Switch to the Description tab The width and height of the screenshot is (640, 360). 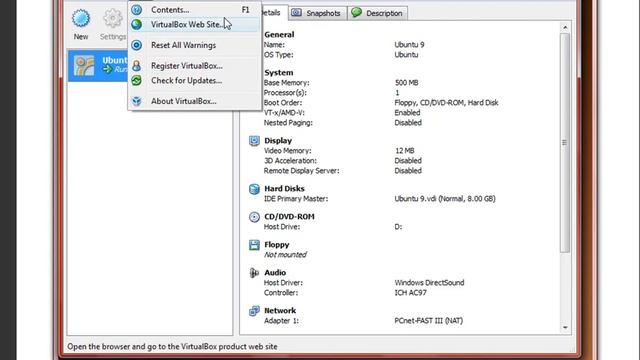pos(378,13)
